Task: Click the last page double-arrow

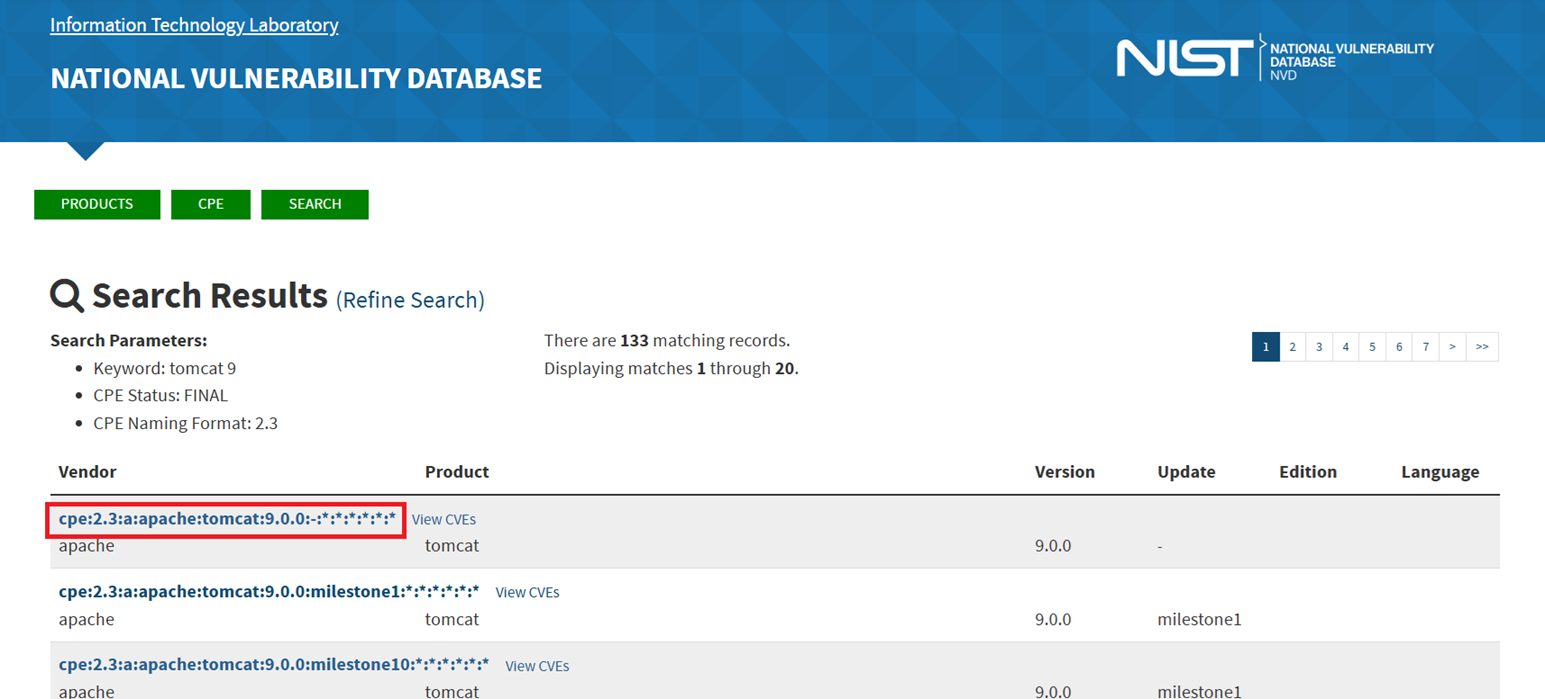Action: 1482,347
